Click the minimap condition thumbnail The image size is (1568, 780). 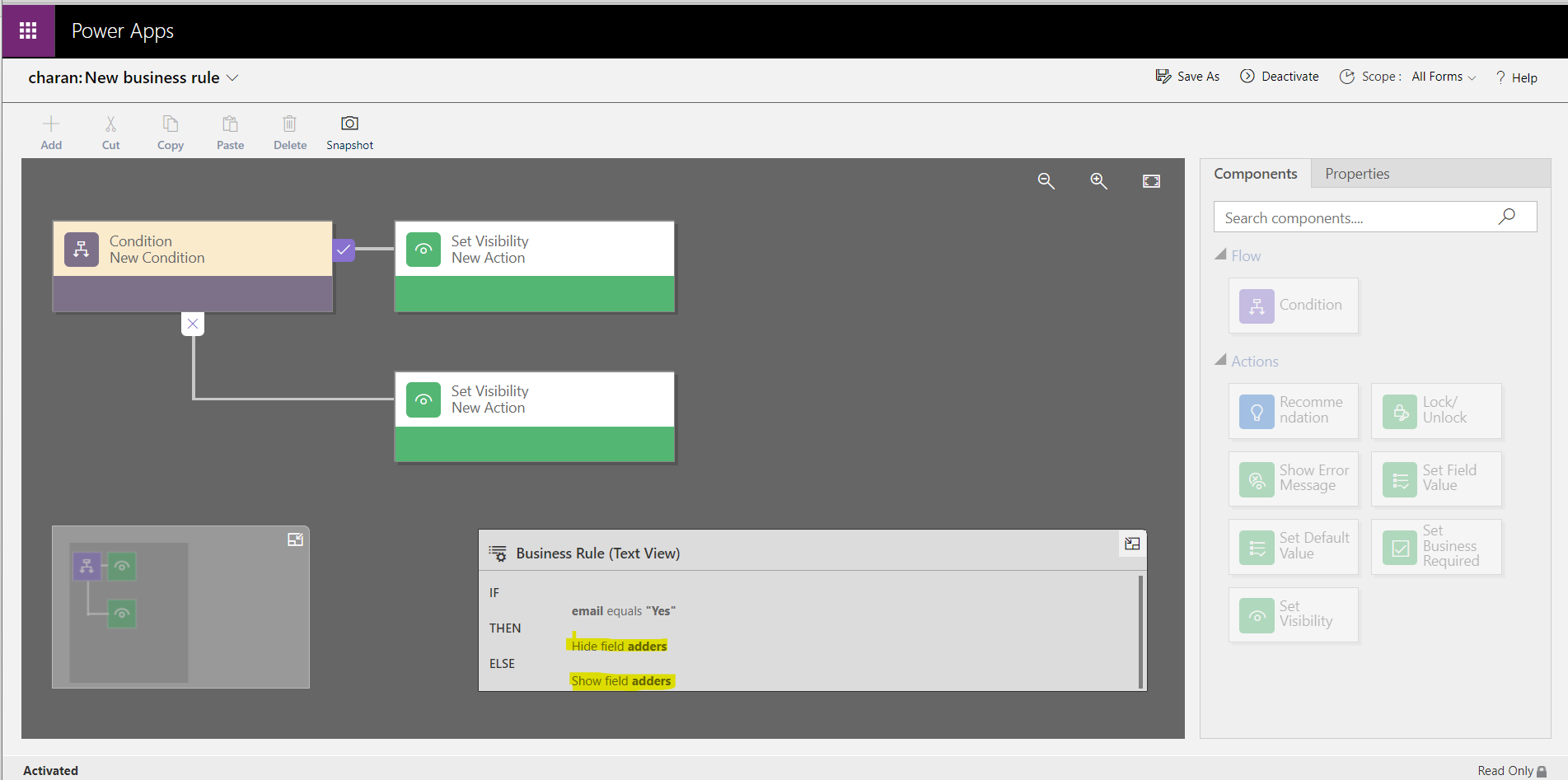87,567
